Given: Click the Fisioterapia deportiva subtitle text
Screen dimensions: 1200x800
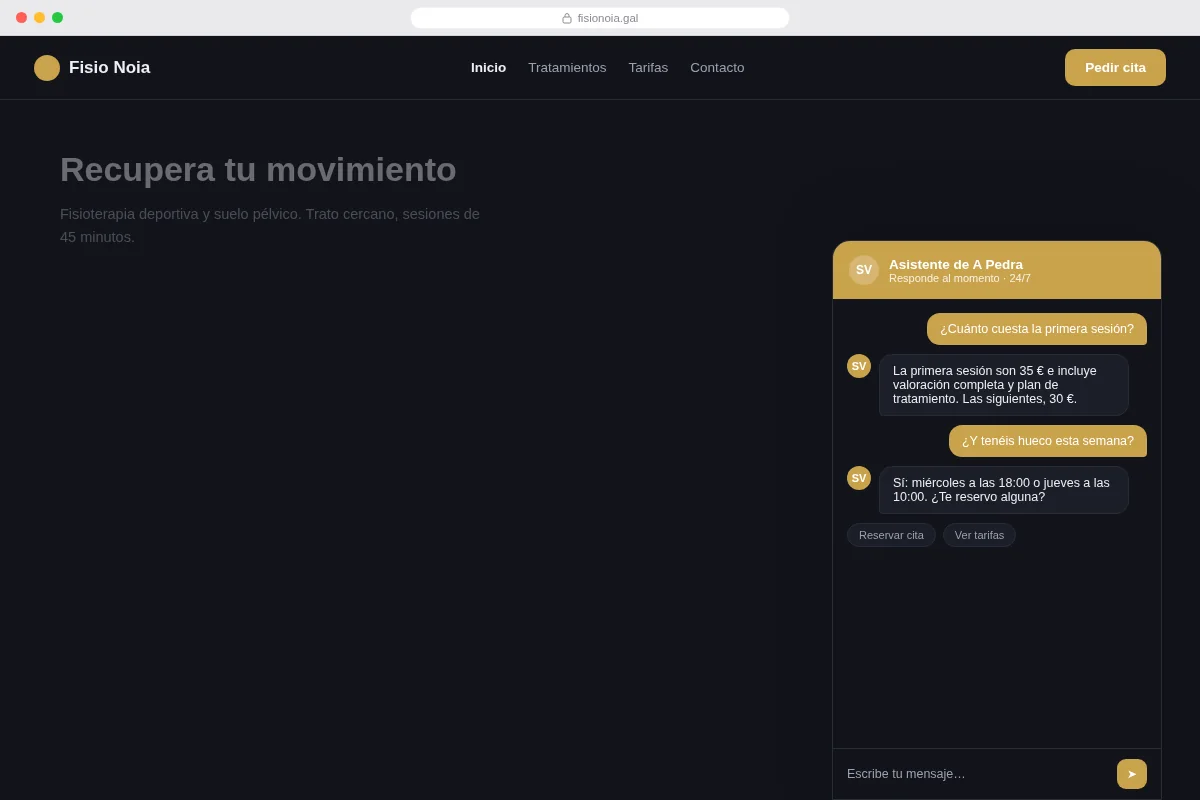Looking at the screenshot, I should tap(270, 225).
